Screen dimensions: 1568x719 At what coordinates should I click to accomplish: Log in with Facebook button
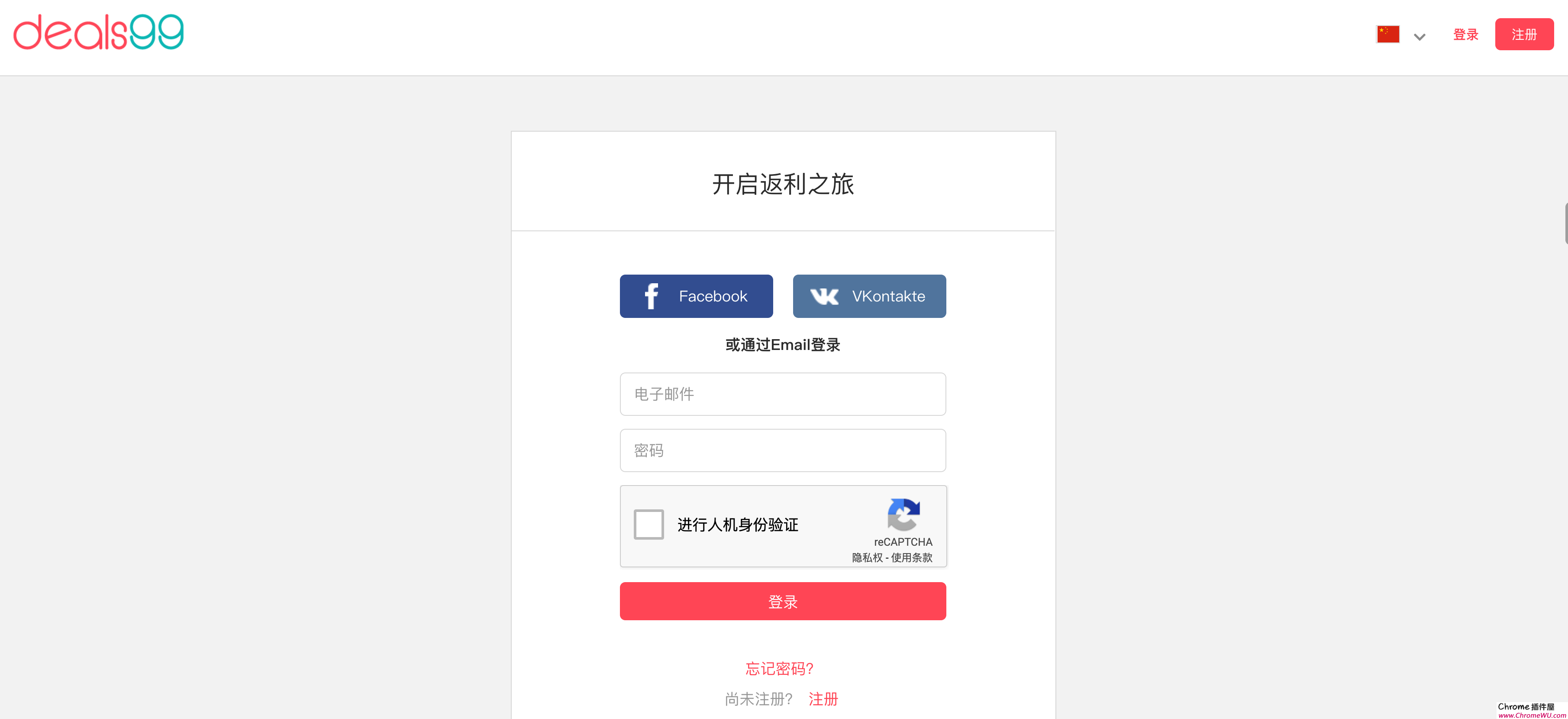click(x=696, y=297)
